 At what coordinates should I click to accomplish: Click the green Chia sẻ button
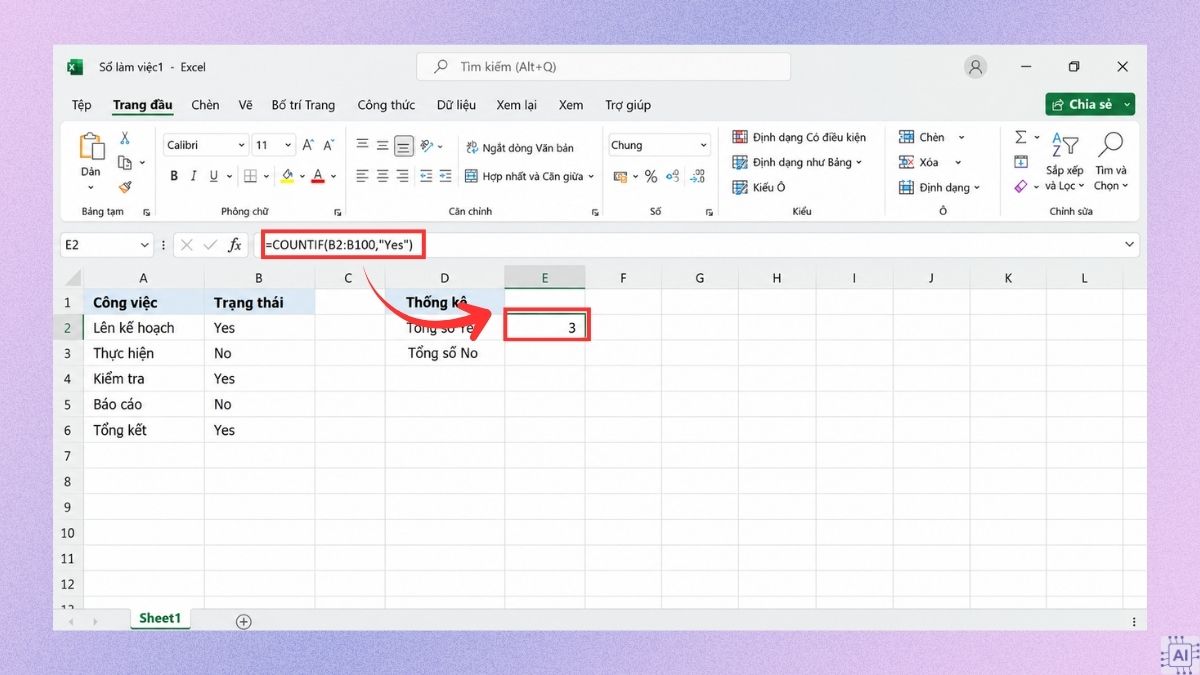(1090, 104)
